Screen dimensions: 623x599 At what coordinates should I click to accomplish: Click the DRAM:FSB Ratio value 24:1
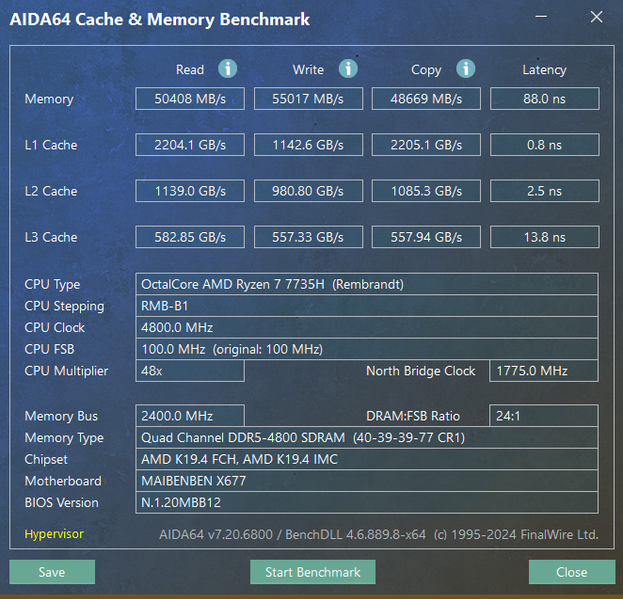[544, 416]
